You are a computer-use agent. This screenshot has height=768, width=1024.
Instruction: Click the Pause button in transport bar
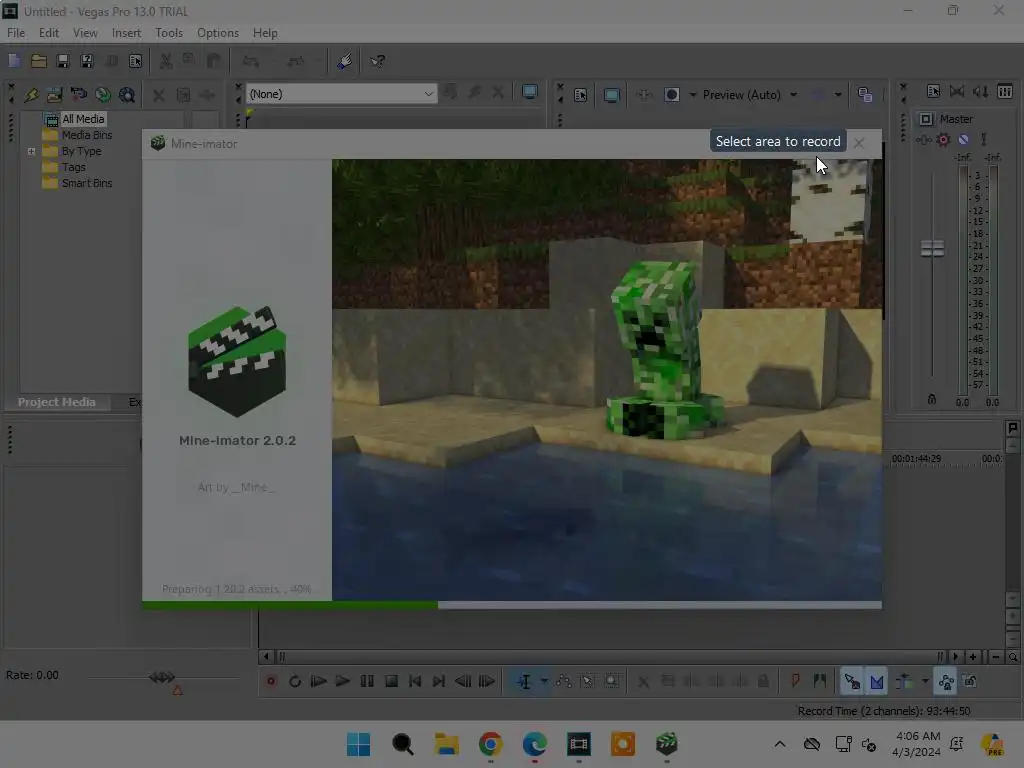[367, 681]
